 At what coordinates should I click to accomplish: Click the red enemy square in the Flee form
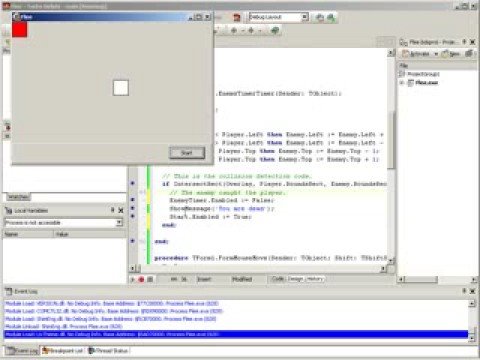click(19, 29)
